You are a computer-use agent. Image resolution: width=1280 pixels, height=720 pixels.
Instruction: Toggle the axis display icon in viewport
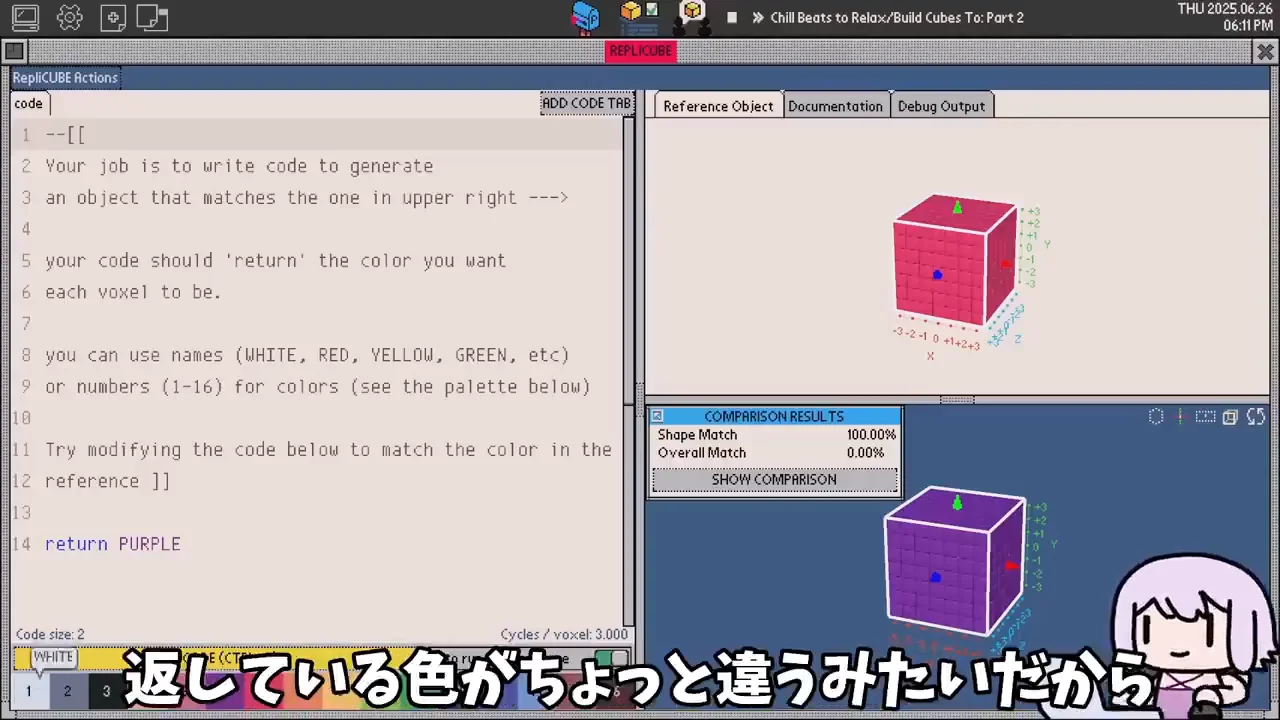[1181, 417]
